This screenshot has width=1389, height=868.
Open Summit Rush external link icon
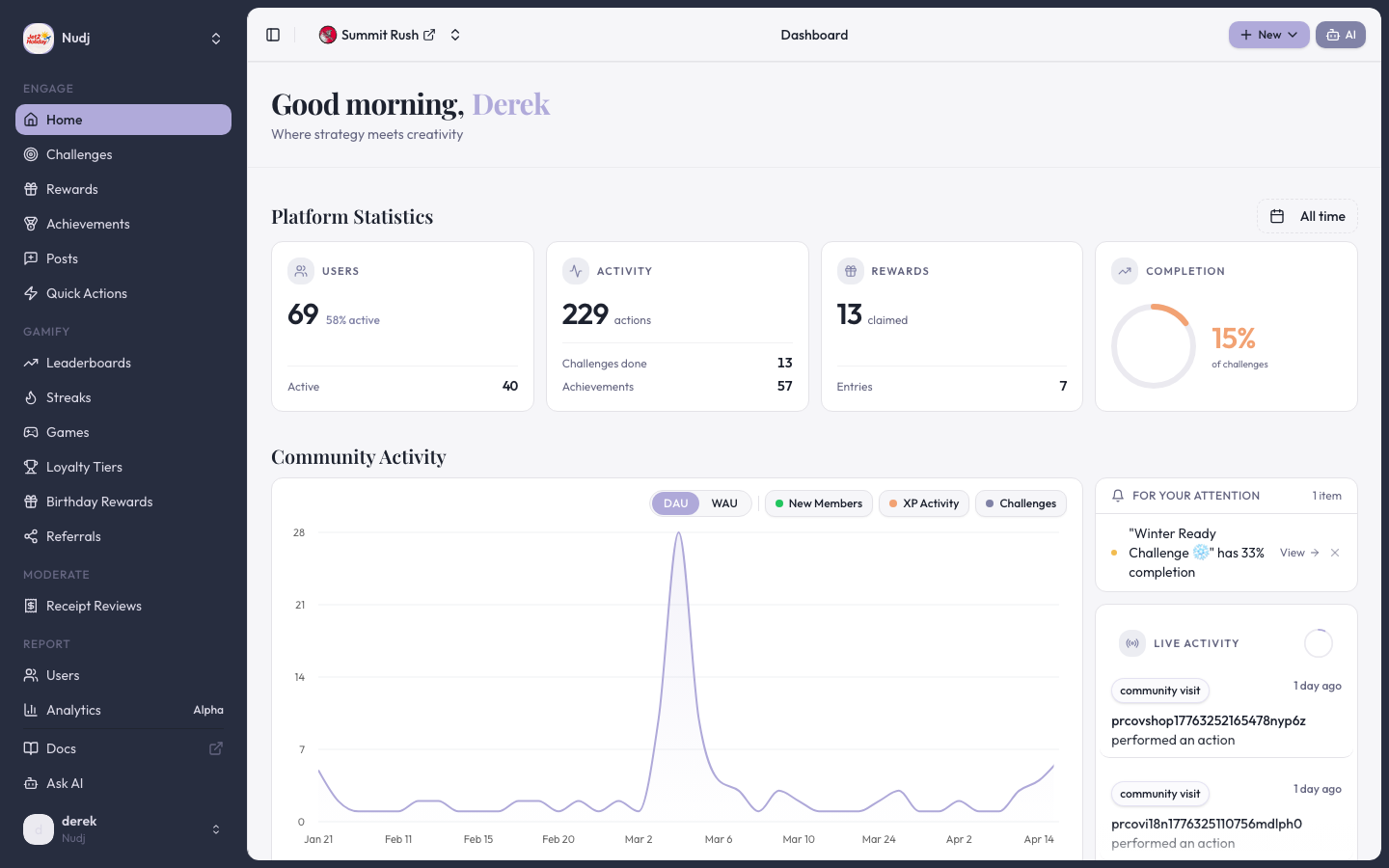(x=429, y=35)
